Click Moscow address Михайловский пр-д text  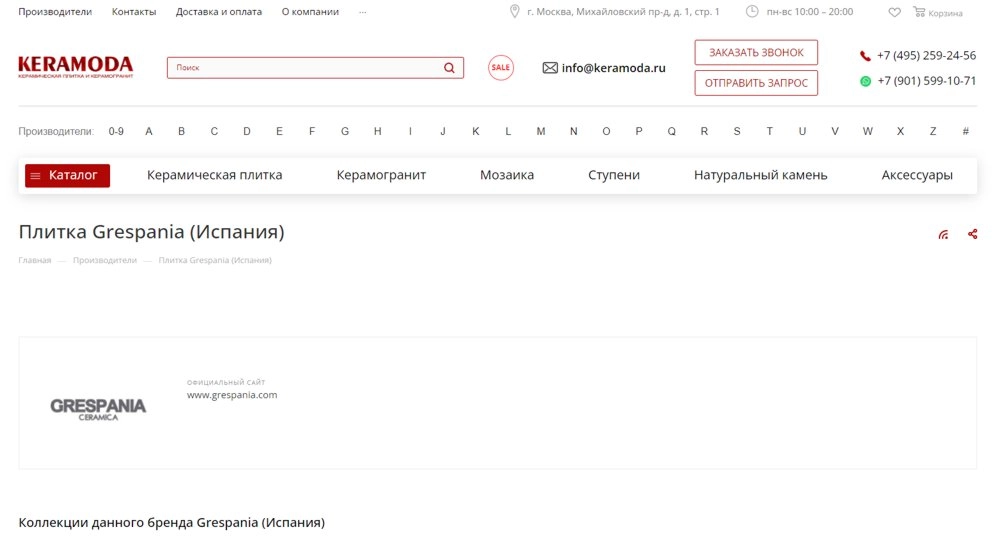pyautogui.click(x=623, y=11)
